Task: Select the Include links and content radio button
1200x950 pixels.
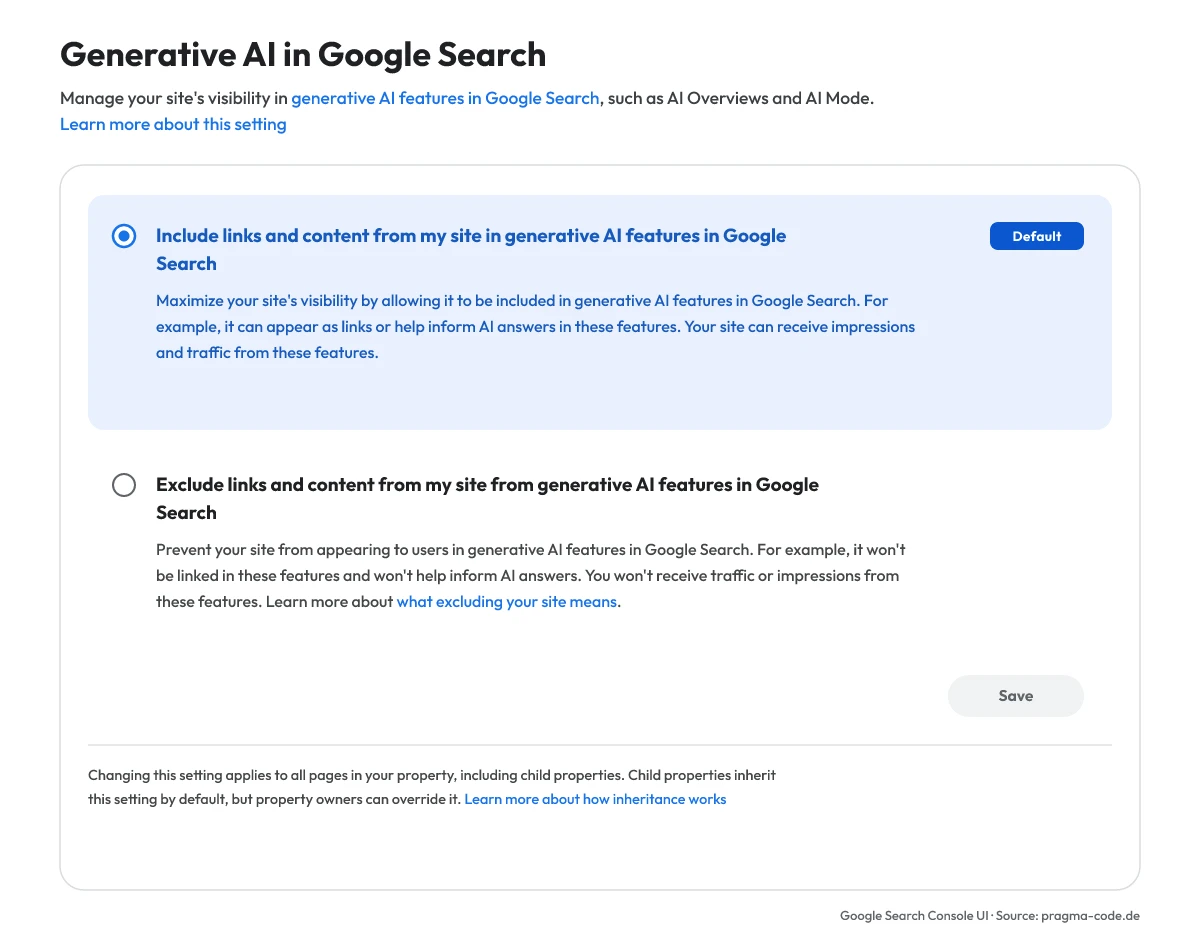Action: tap(124, 237)
